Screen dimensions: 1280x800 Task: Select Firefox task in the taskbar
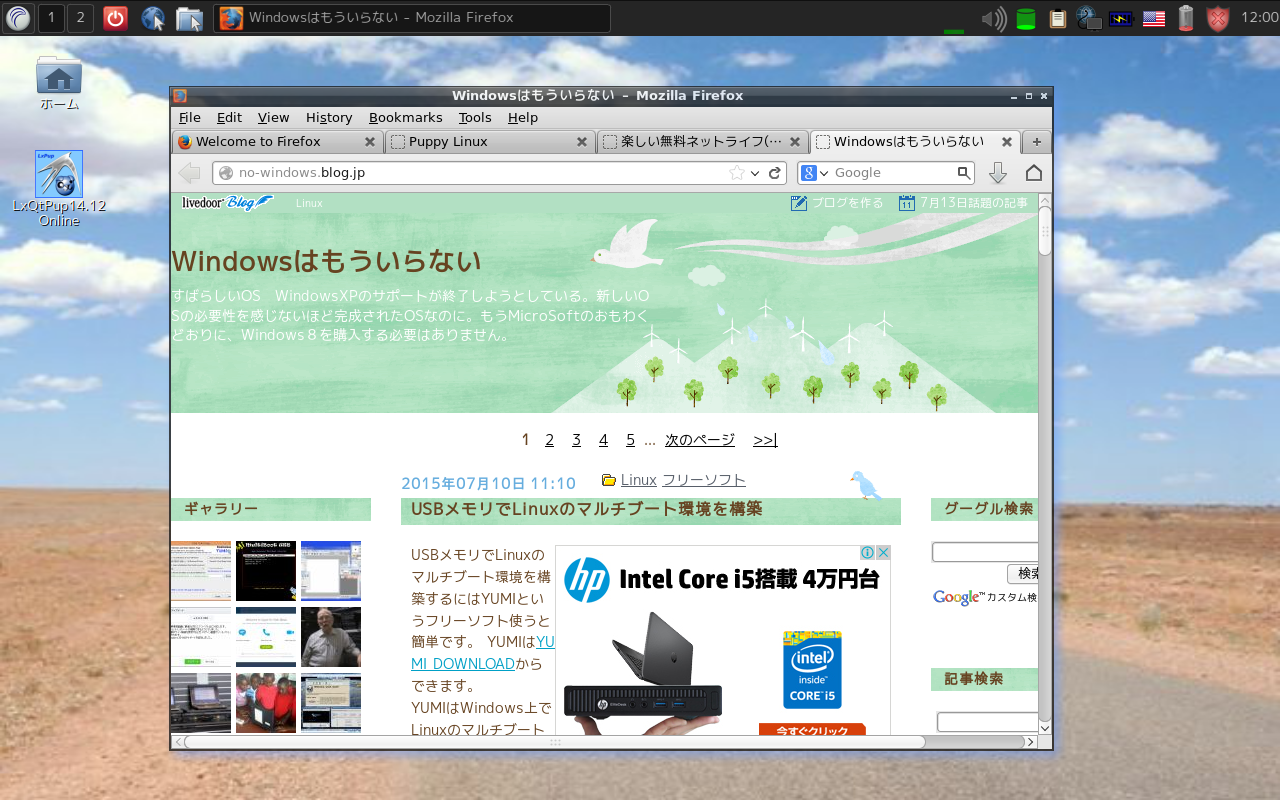coord(411,17)
